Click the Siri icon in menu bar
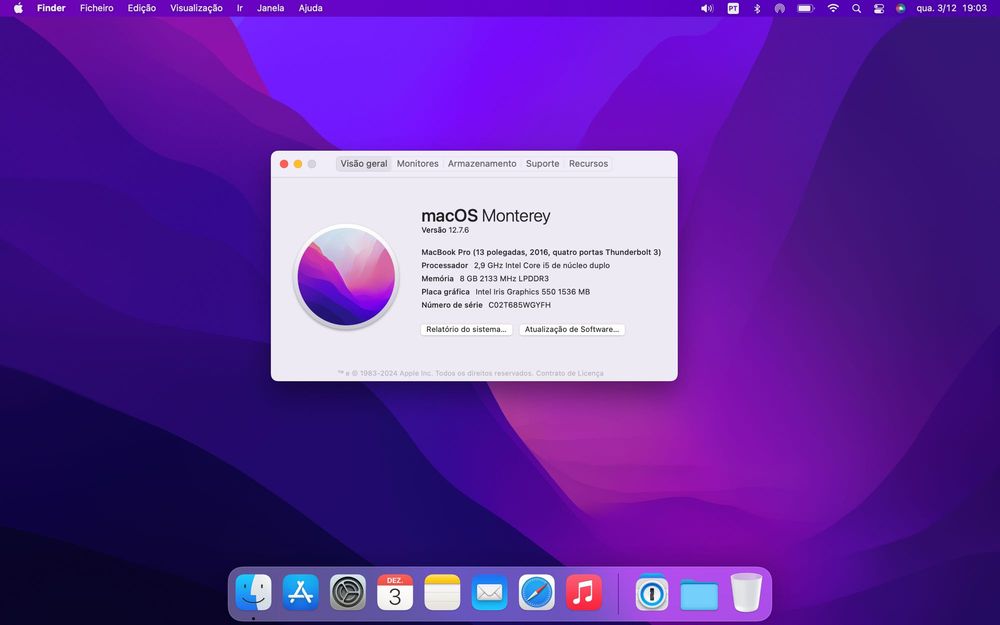 (x=901, y=8)
